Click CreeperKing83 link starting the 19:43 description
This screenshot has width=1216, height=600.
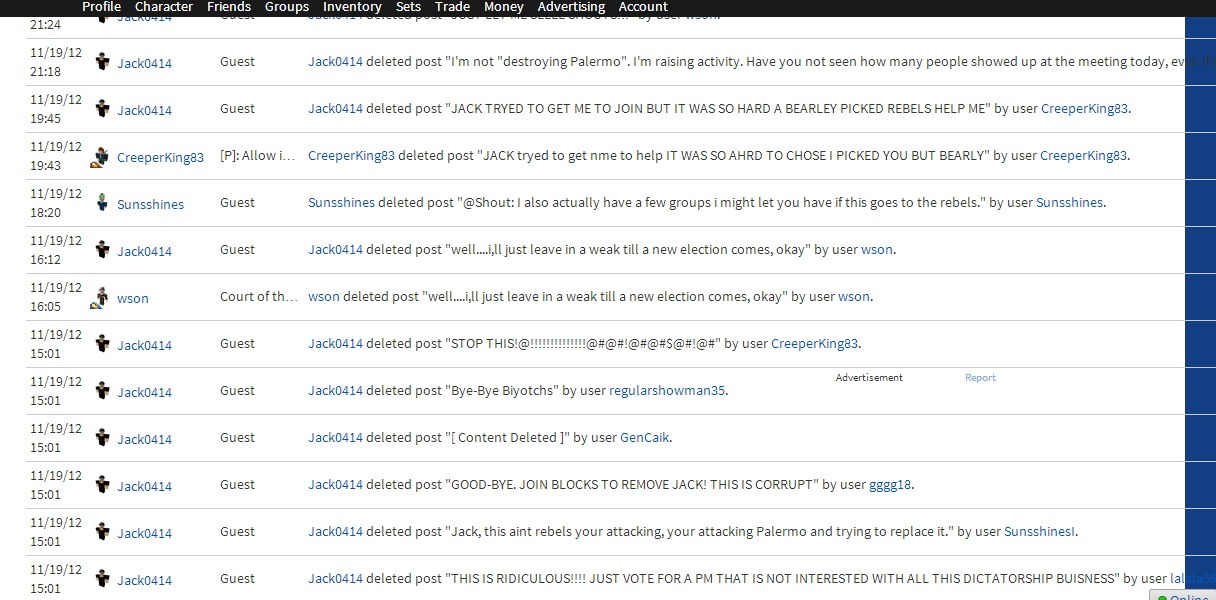[351, 155]
